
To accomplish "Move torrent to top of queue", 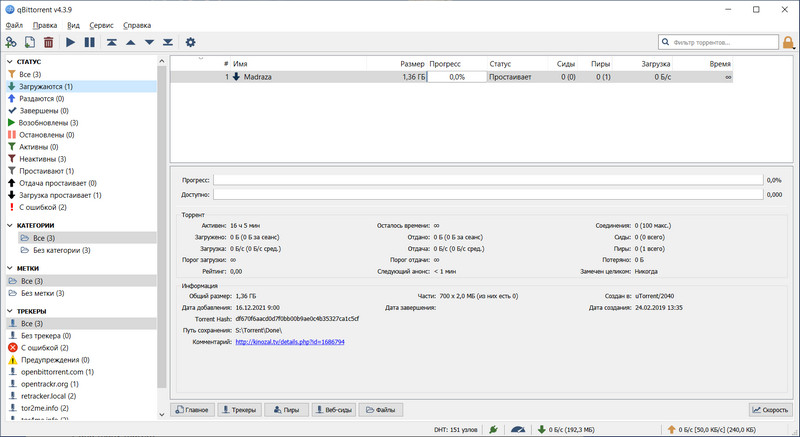I will [112, 42].
